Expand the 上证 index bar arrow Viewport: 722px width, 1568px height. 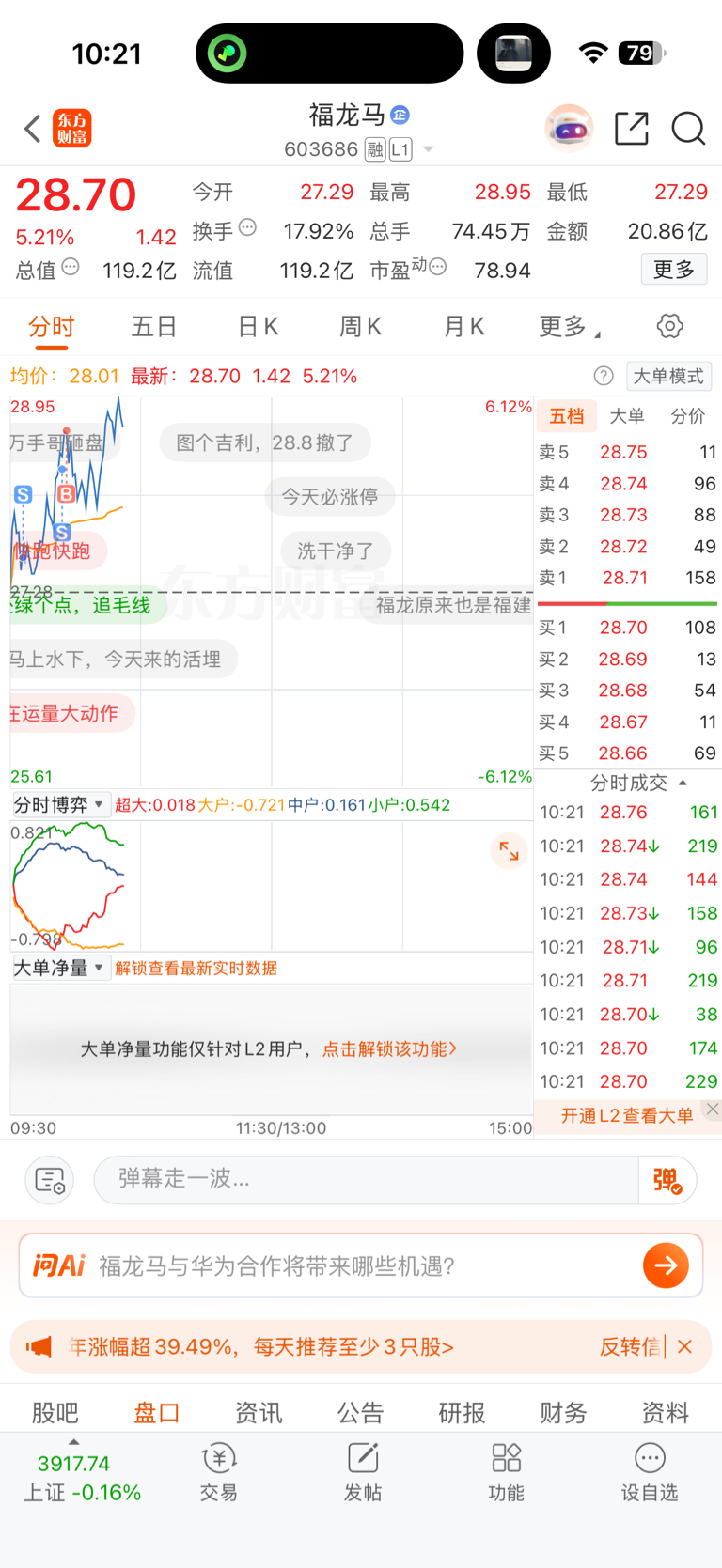point(74,1442)
